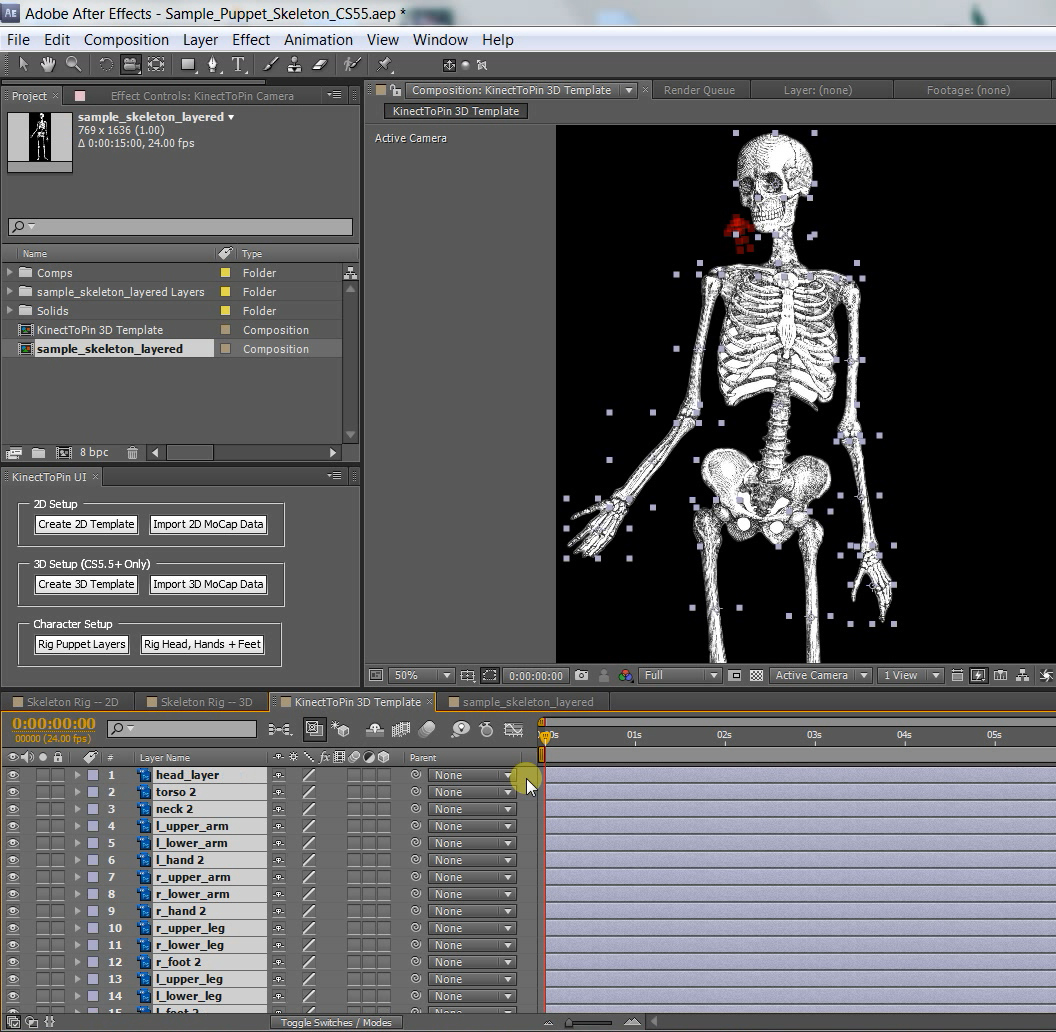Expand the head_layer layer properties
Screen dimensions: 1056x1032
pyautogui.click(x=77, y=775)
